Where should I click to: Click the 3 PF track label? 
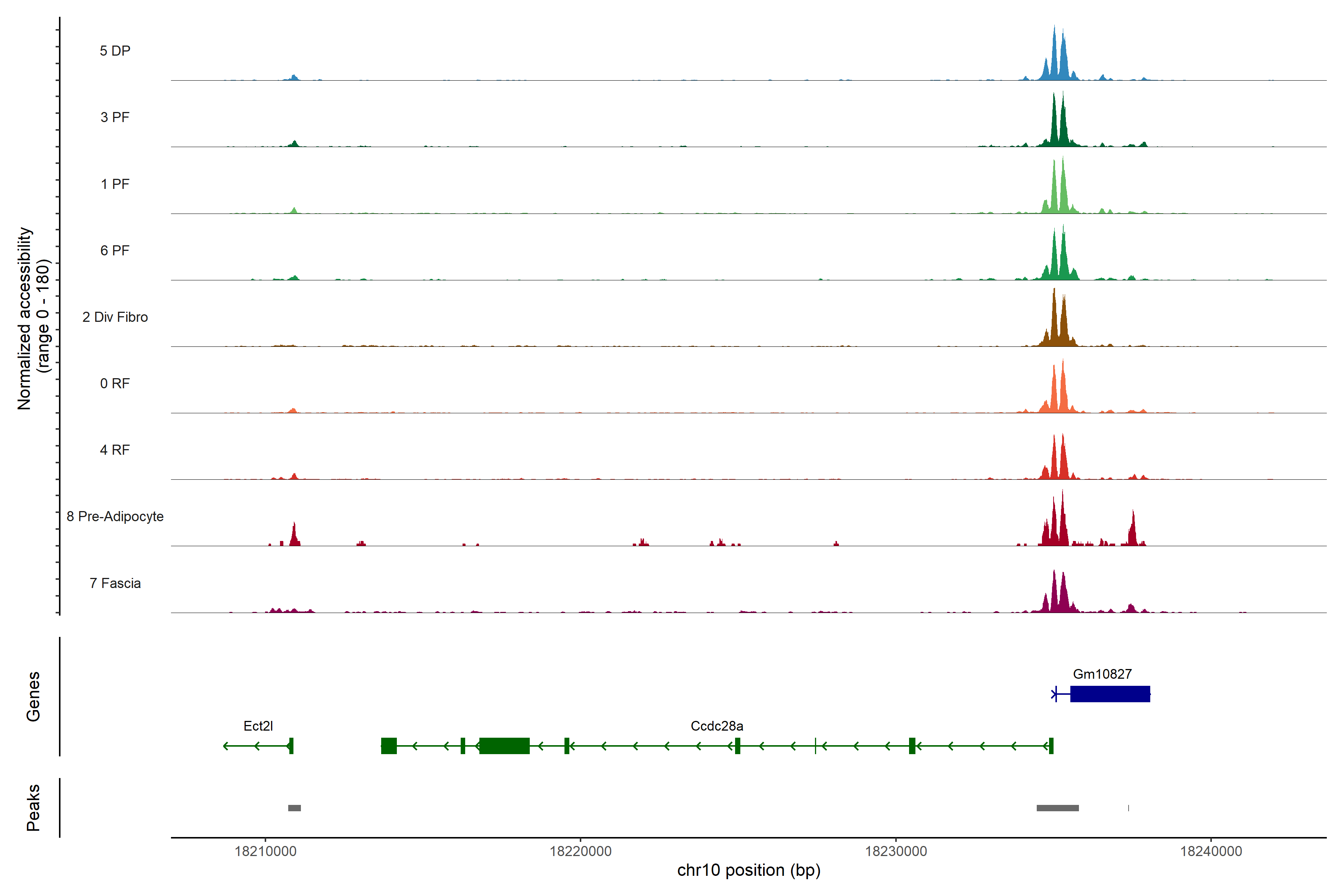coord(115,117)
